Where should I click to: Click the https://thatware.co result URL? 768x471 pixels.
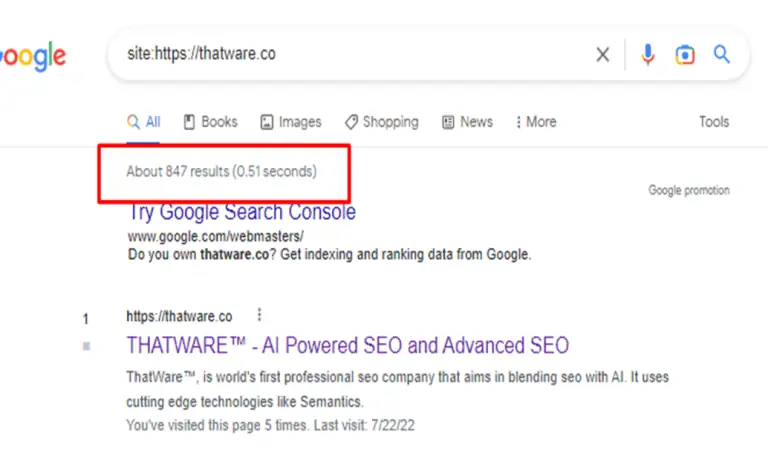pyautogui.click(x=179, y=316)
